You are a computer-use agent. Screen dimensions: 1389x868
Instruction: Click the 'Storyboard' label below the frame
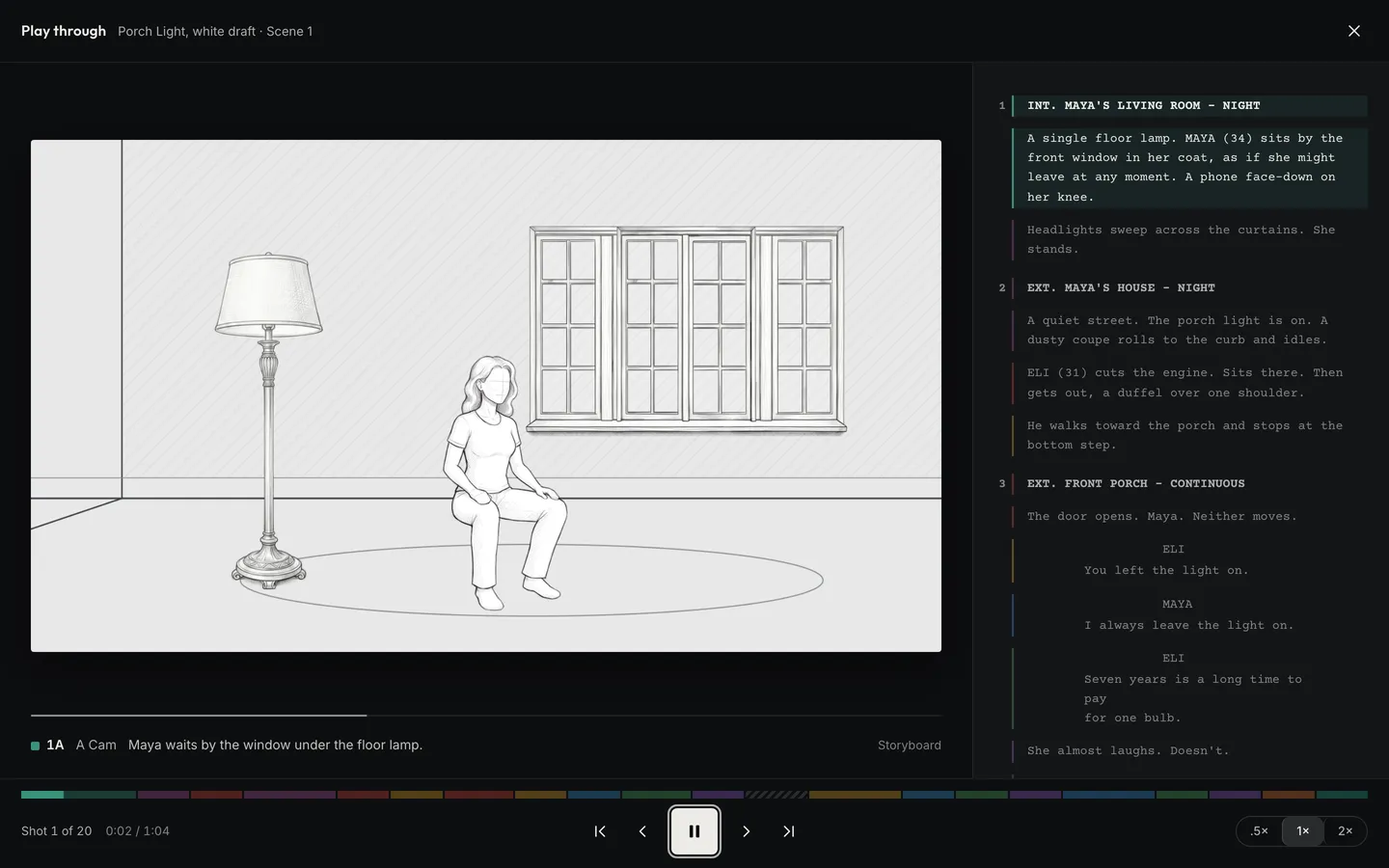point(910,746)
